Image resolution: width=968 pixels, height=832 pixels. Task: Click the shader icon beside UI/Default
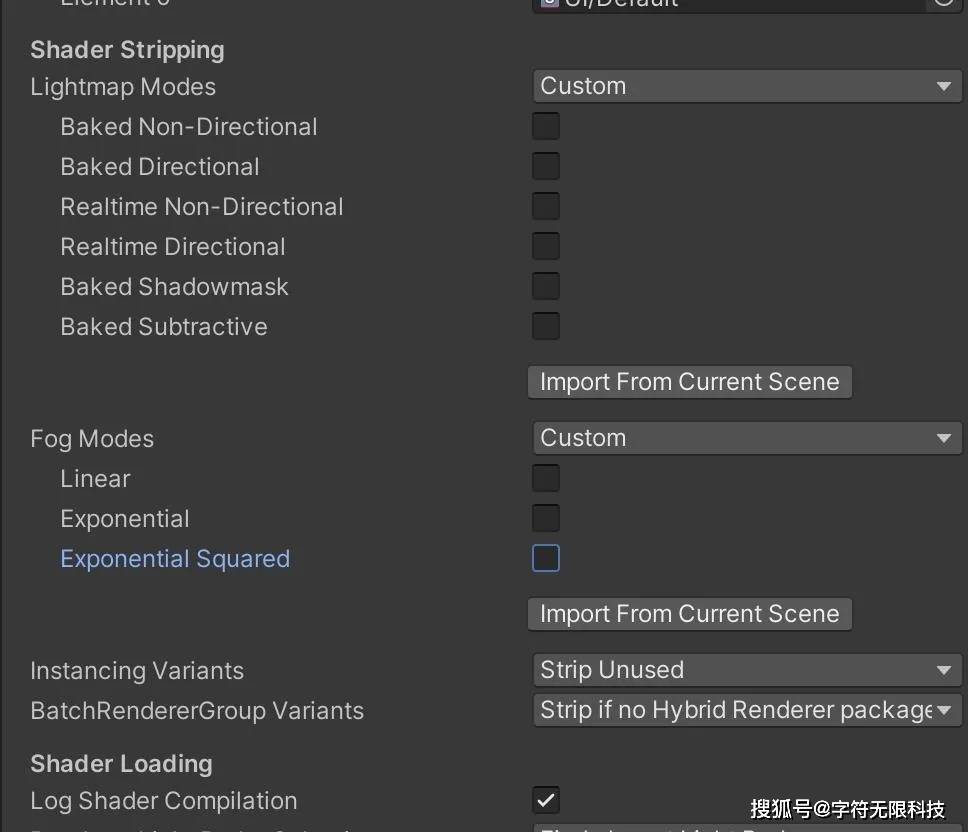tap(548, 3)
